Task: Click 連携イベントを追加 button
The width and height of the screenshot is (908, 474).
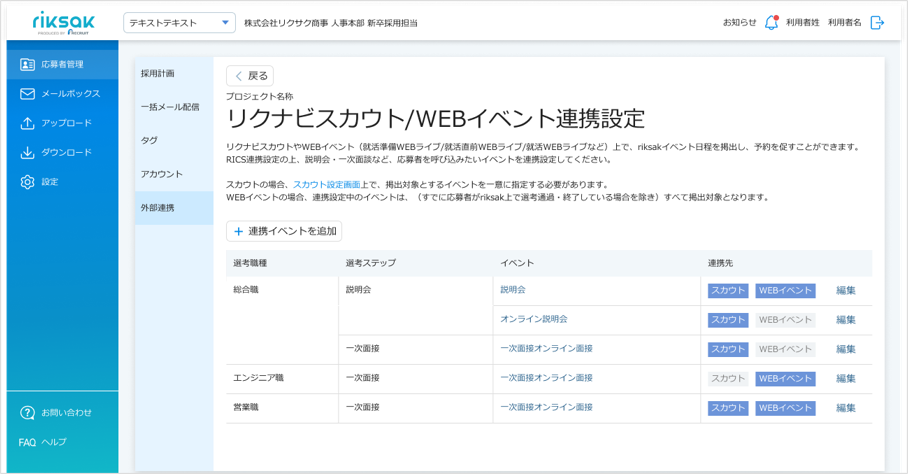Action: coord(284,231)
